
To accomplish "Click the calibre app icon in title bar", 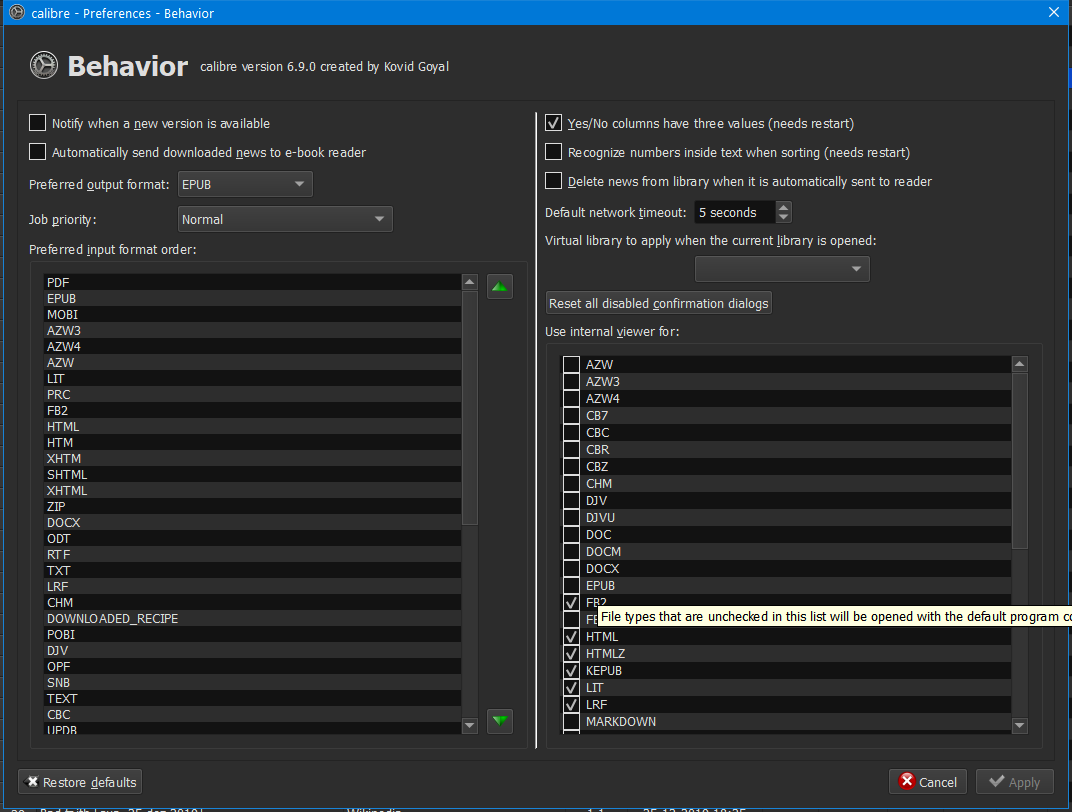I will 17,12.
